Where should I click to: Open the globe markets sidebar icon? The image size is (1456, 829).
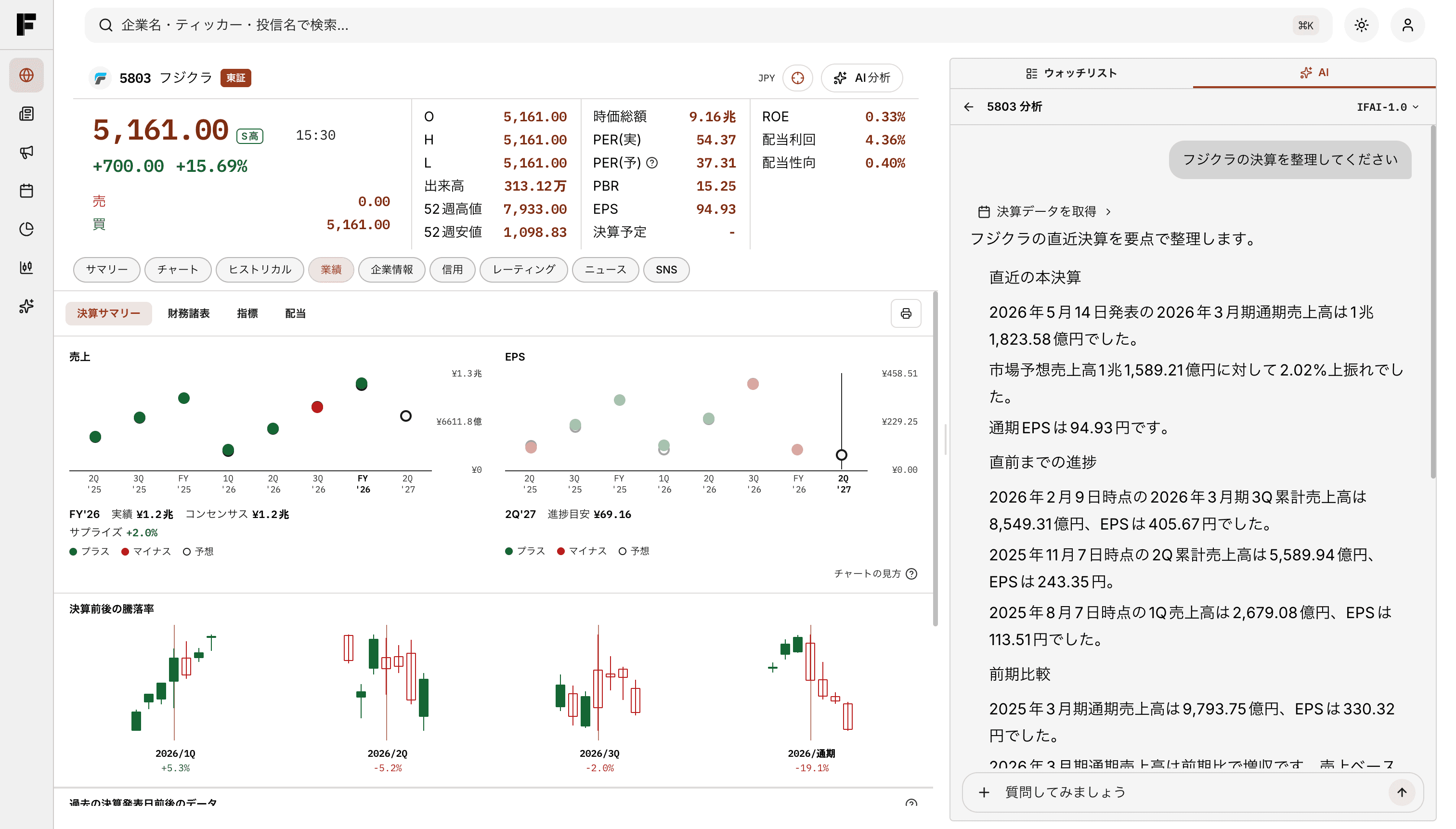coord(26,75)
